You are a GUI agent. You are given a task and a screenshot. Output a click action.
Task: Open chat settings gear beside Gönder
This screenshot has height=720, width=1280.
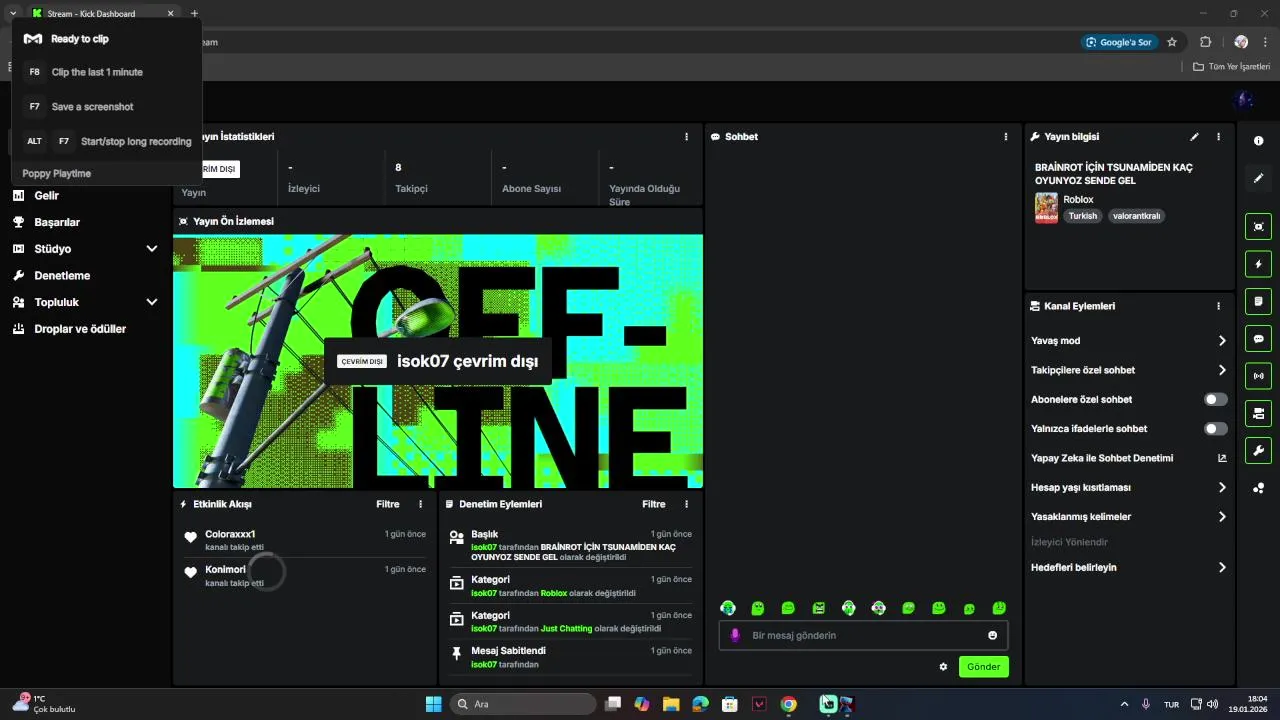[x=943, y=666]
